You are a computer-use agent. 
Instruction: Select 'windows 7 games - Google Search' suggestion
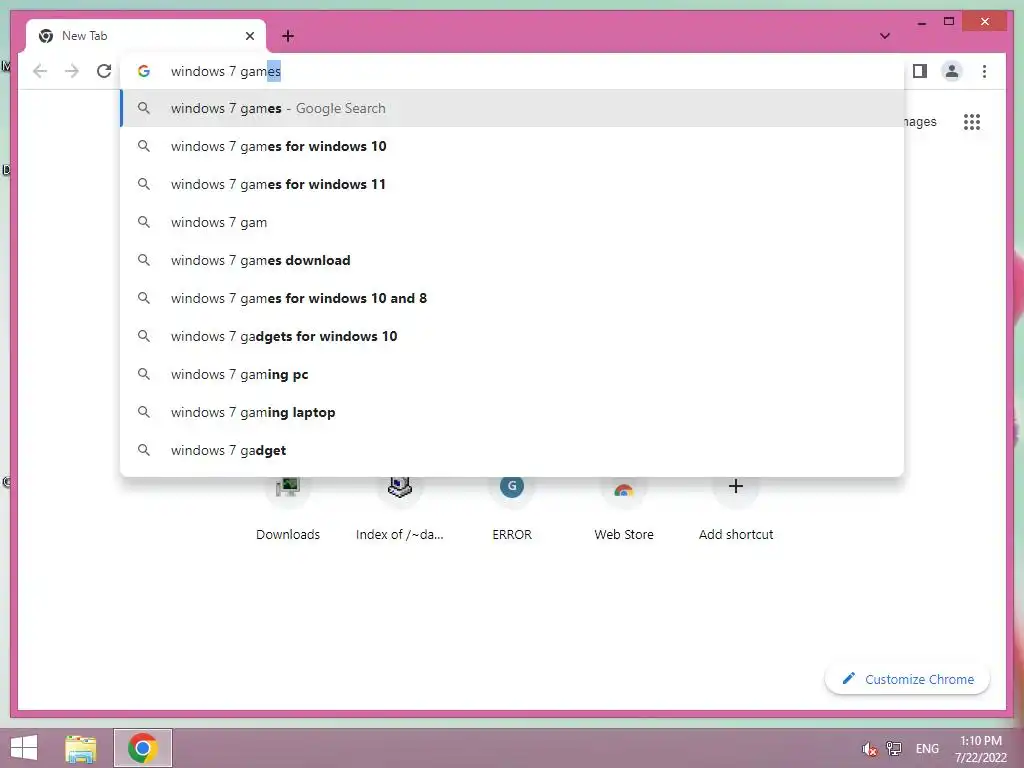point(512,108)
